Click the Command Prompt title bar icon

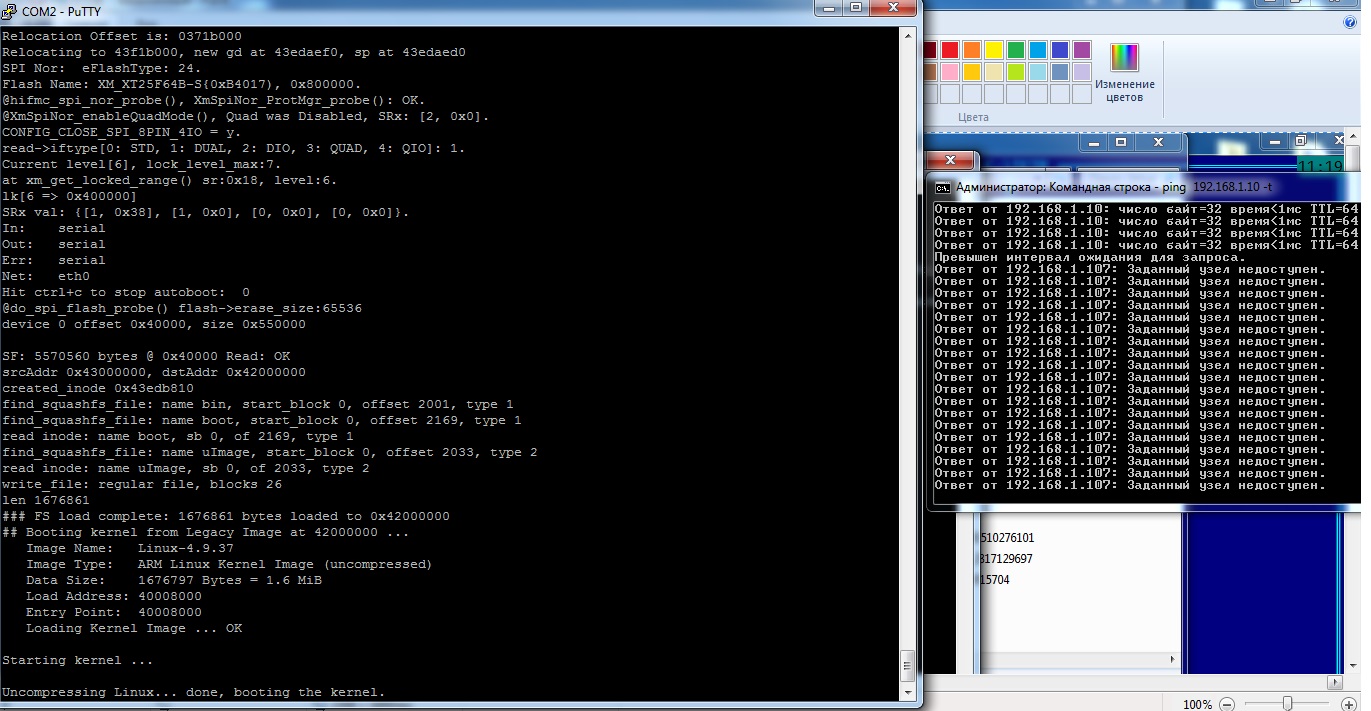tap(942, 187)
